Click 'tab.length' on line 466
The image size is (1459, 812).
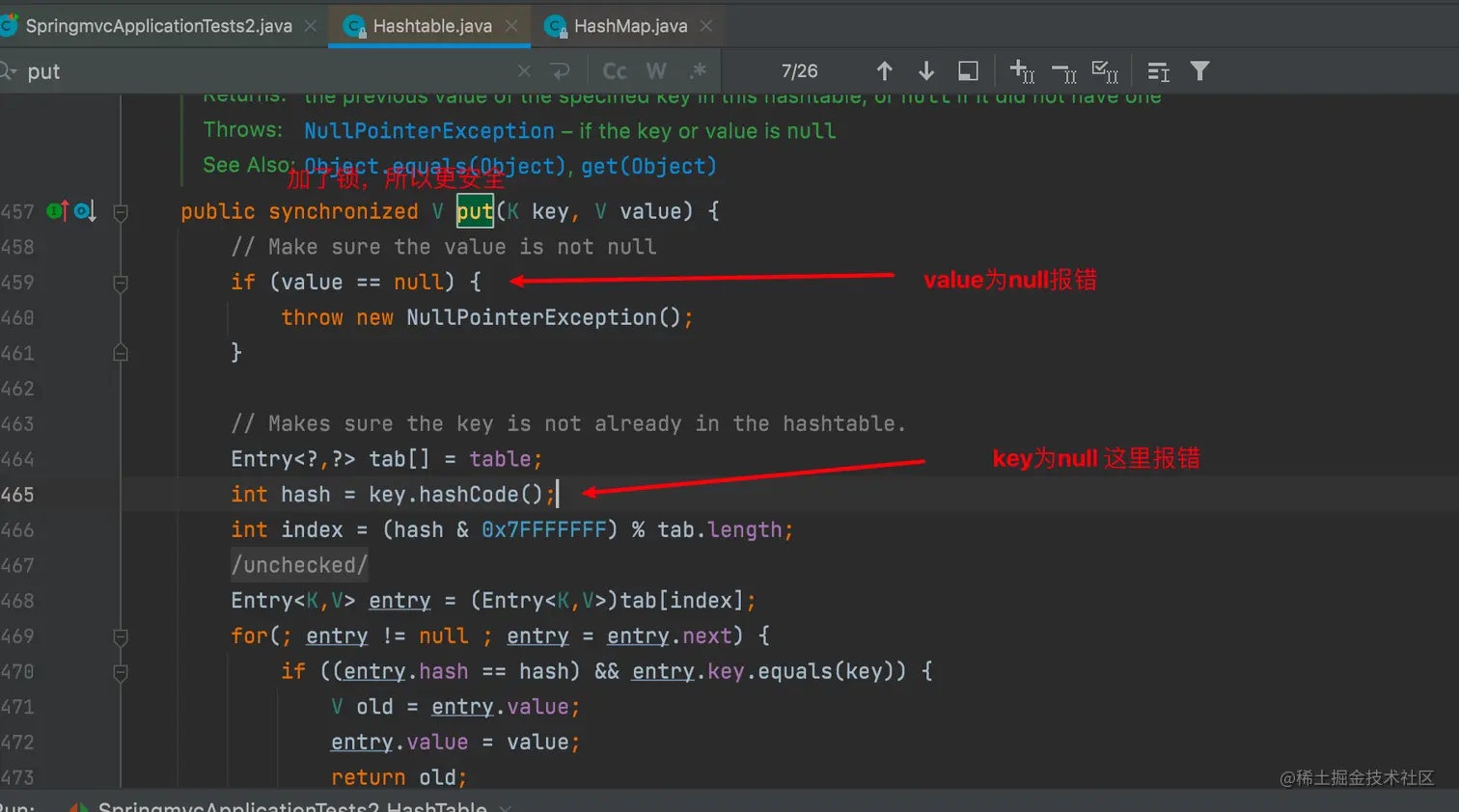point(720,530)
